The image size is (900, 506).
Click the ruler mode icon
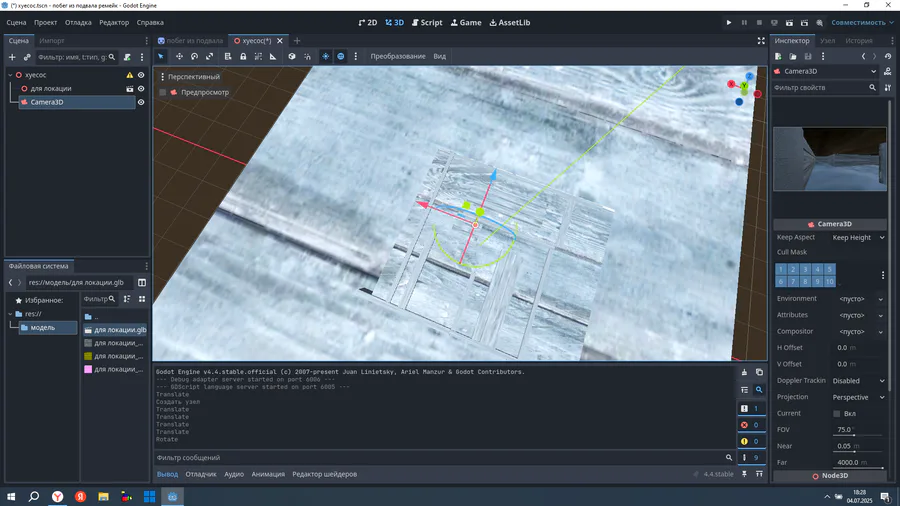[273, 56]
